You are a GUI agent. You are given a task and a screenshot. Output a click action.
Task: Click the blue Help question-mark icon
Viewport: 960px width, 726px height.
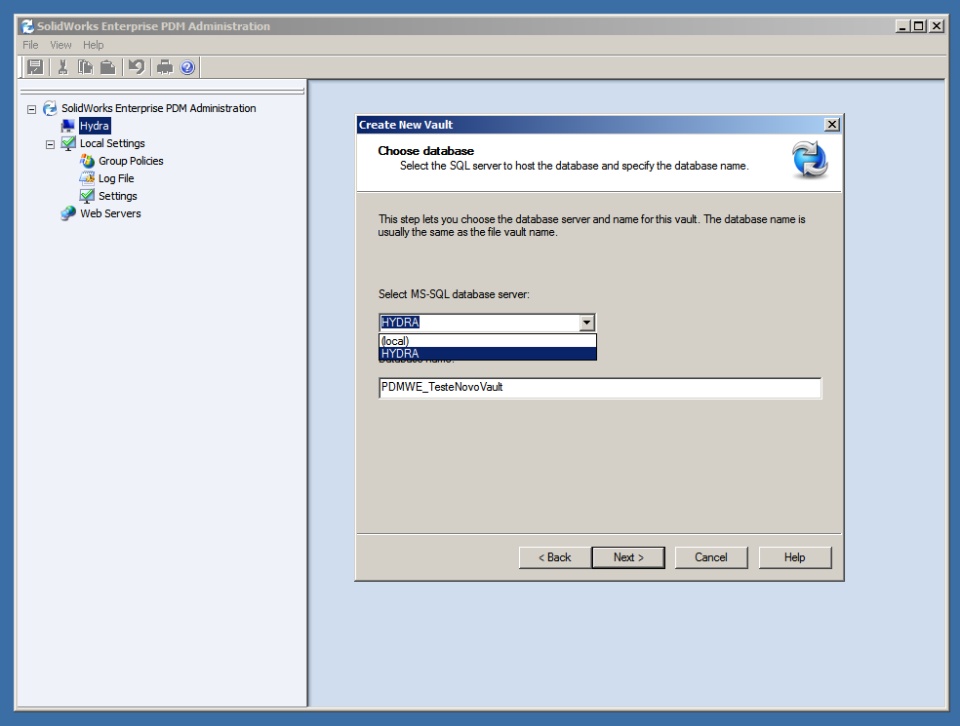pos(187,67)
